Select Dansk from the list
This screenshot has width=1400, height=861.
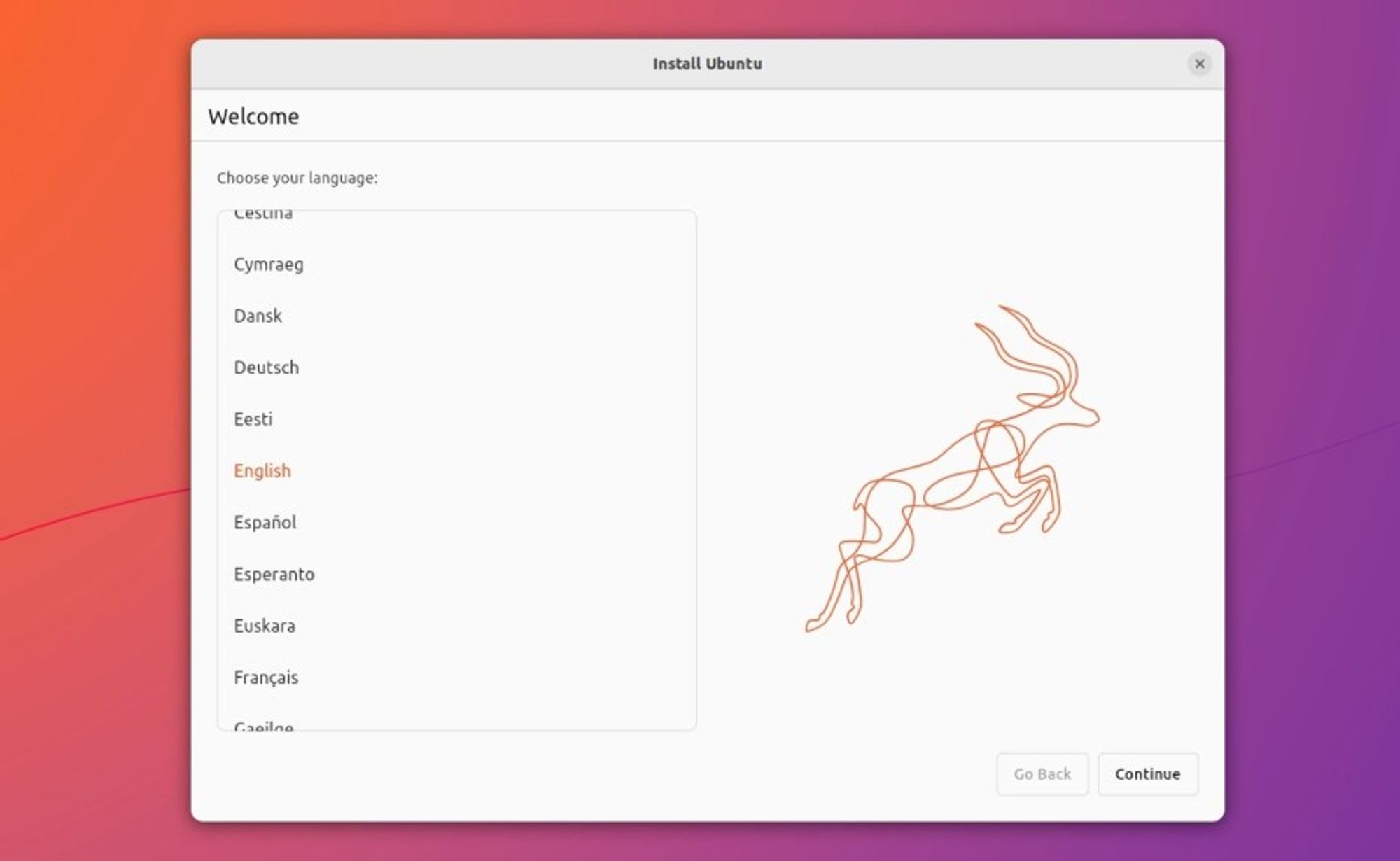(x=258, y=316)
